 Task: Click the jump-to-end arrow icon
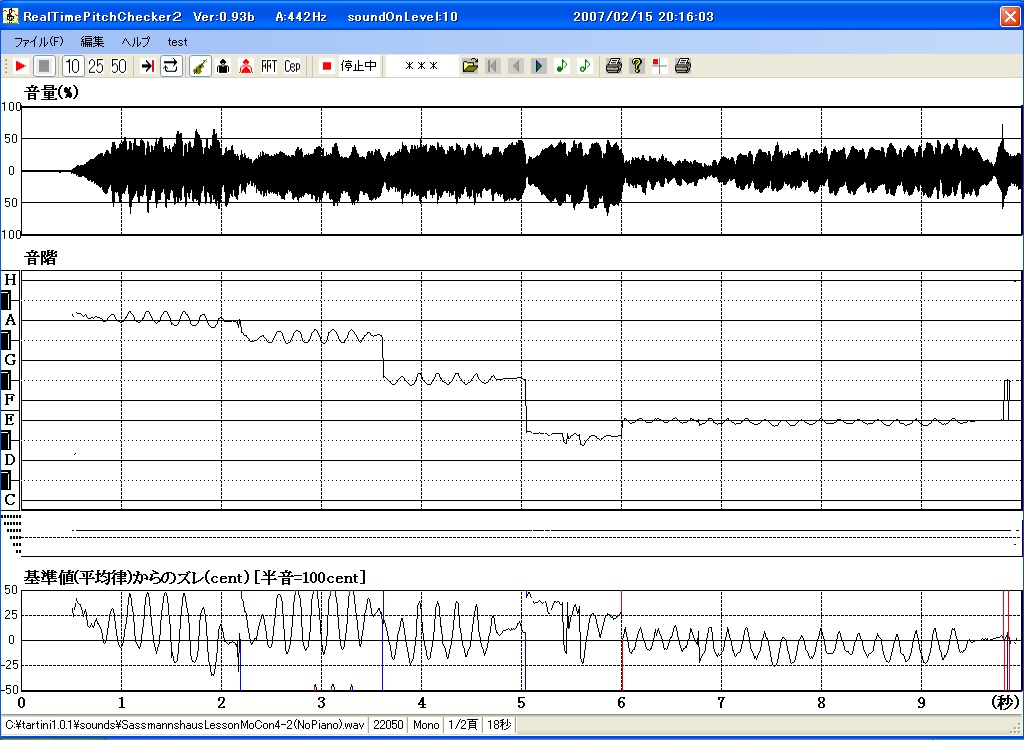click(148, 66)
